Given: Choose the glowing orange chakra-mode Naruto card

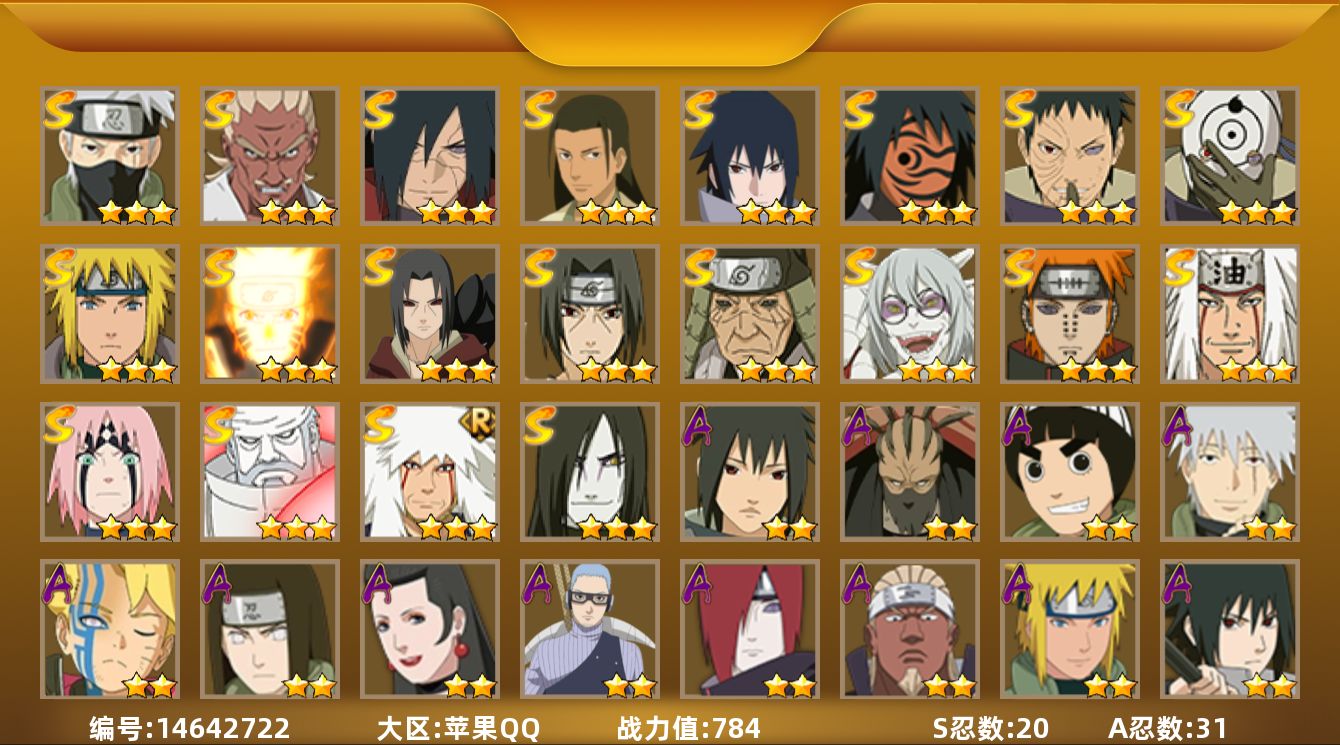Looking at the screenshot, I should (x=270, y=314).
